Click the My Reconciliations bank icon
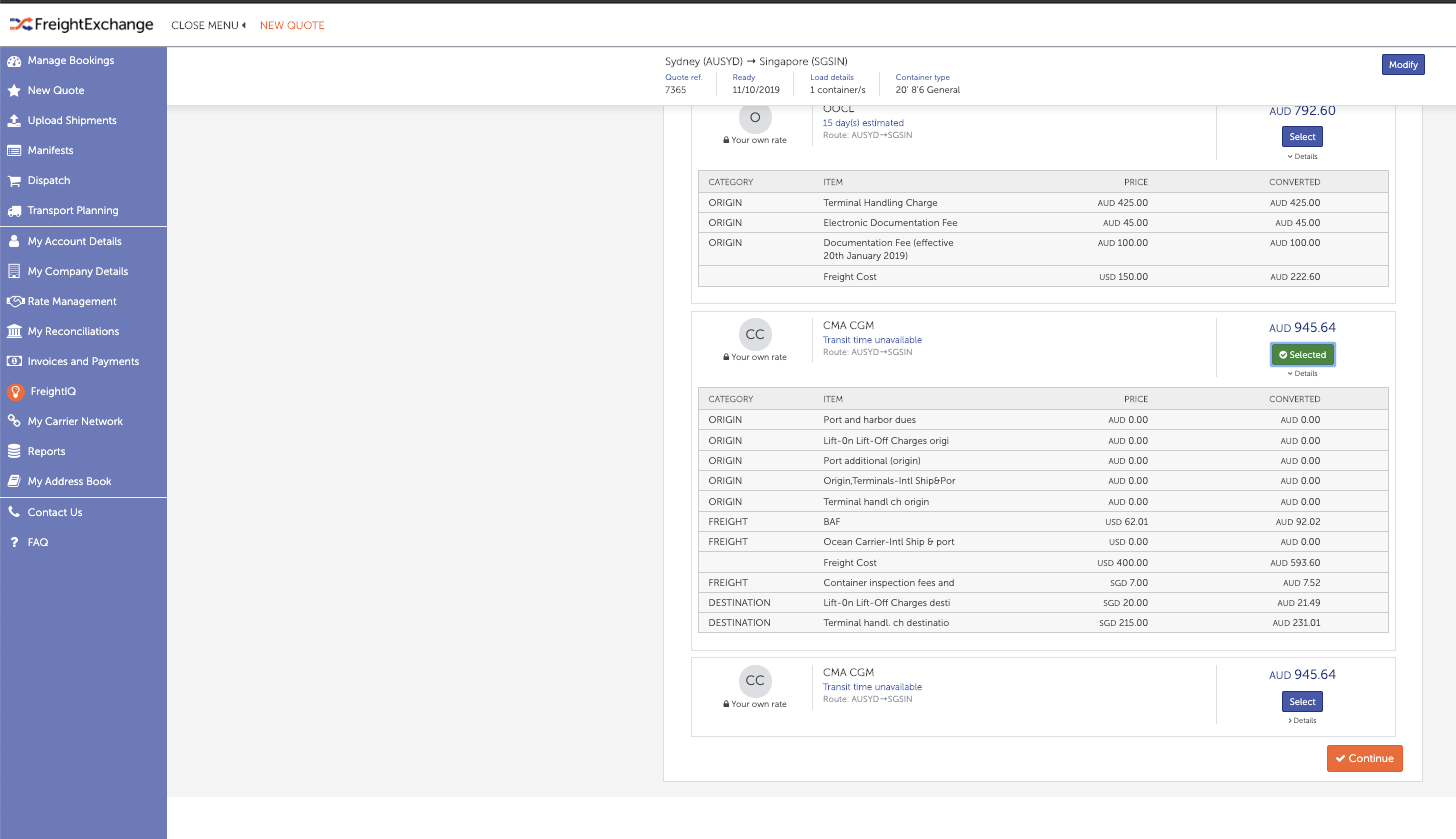 14,331
